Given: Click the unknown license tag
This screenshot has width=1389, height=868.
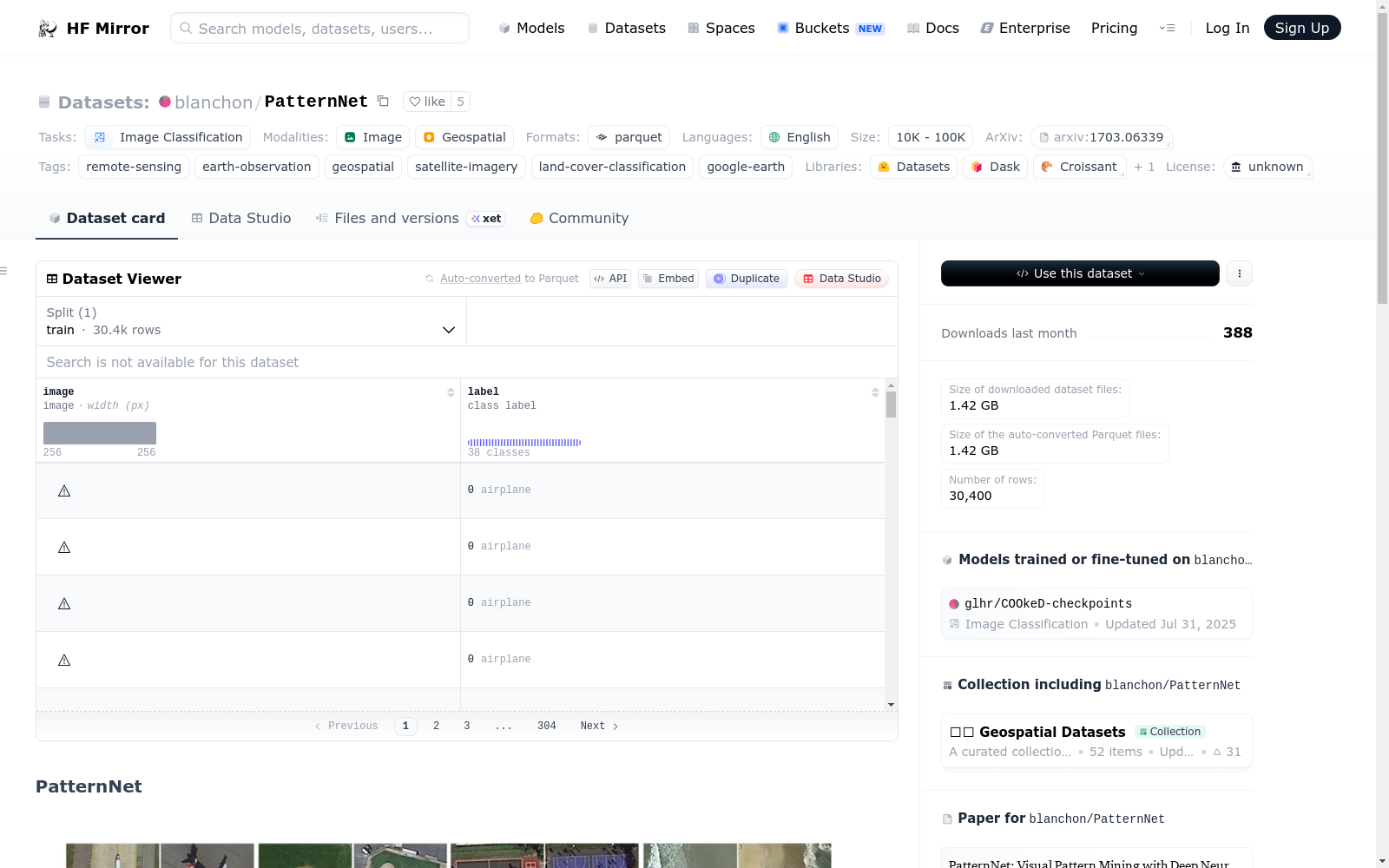Looking at the screenshot, I should pyautogui.click(x=1267, y=167).
